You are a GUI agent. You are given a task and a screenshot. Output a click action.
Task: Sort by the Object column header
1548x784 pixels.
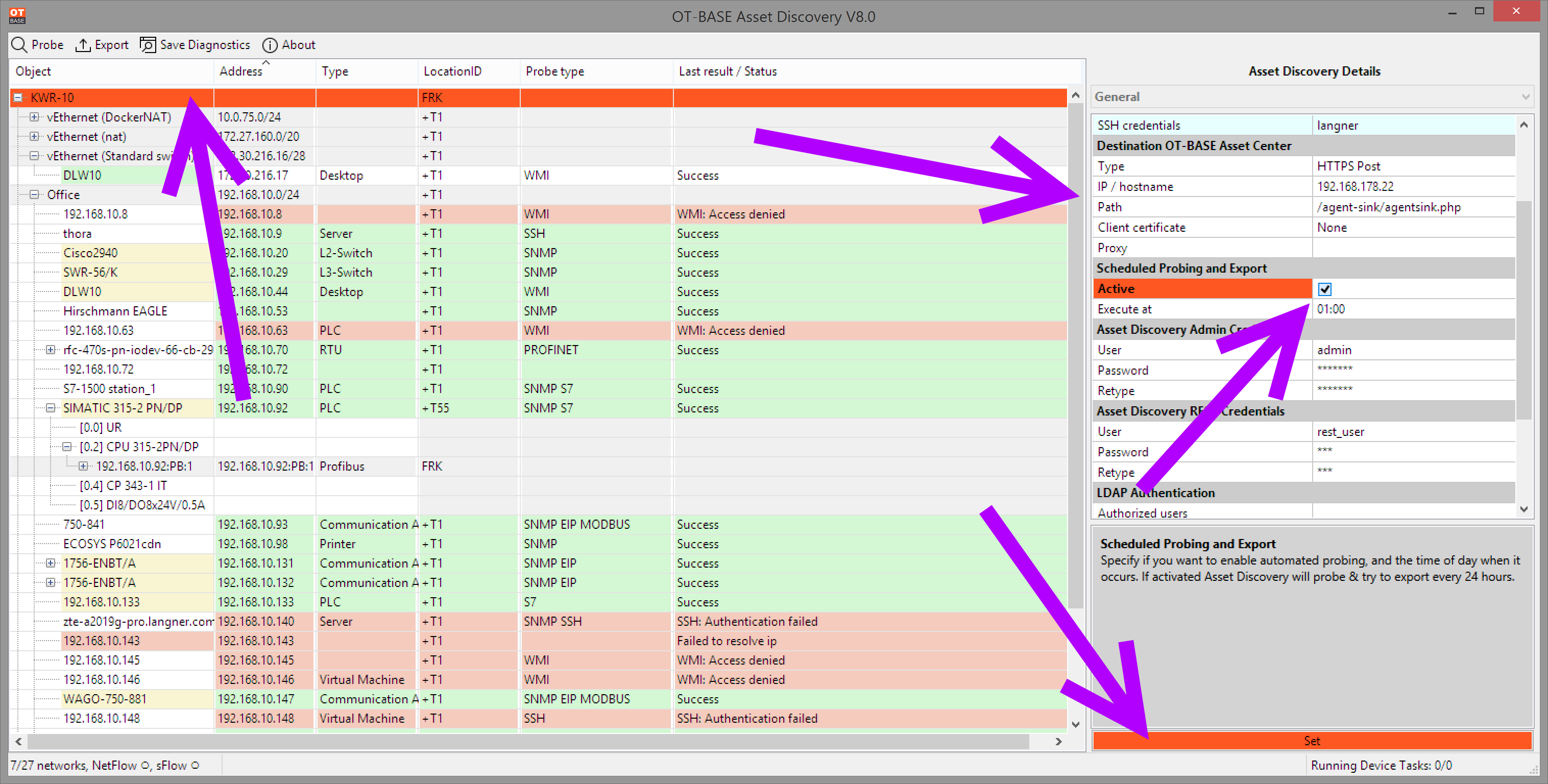(x=111, y=71)
